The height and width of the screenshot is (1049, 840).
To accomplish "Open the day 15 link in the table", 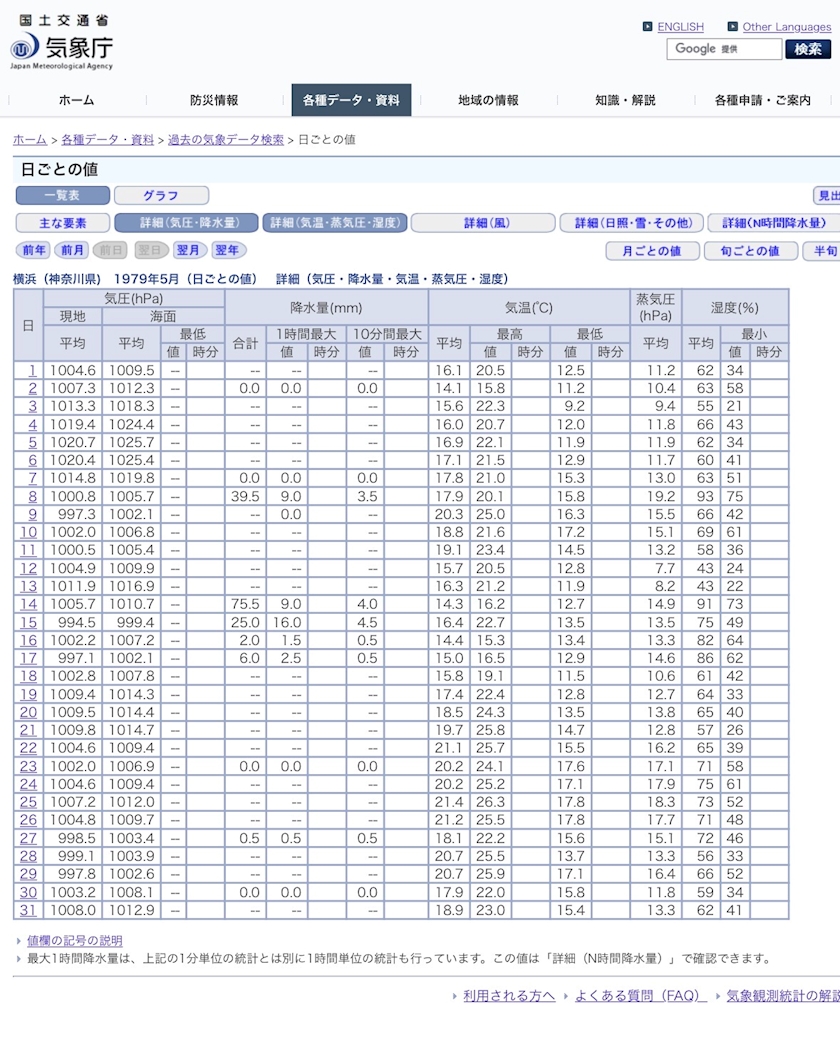I will [28, 622].
